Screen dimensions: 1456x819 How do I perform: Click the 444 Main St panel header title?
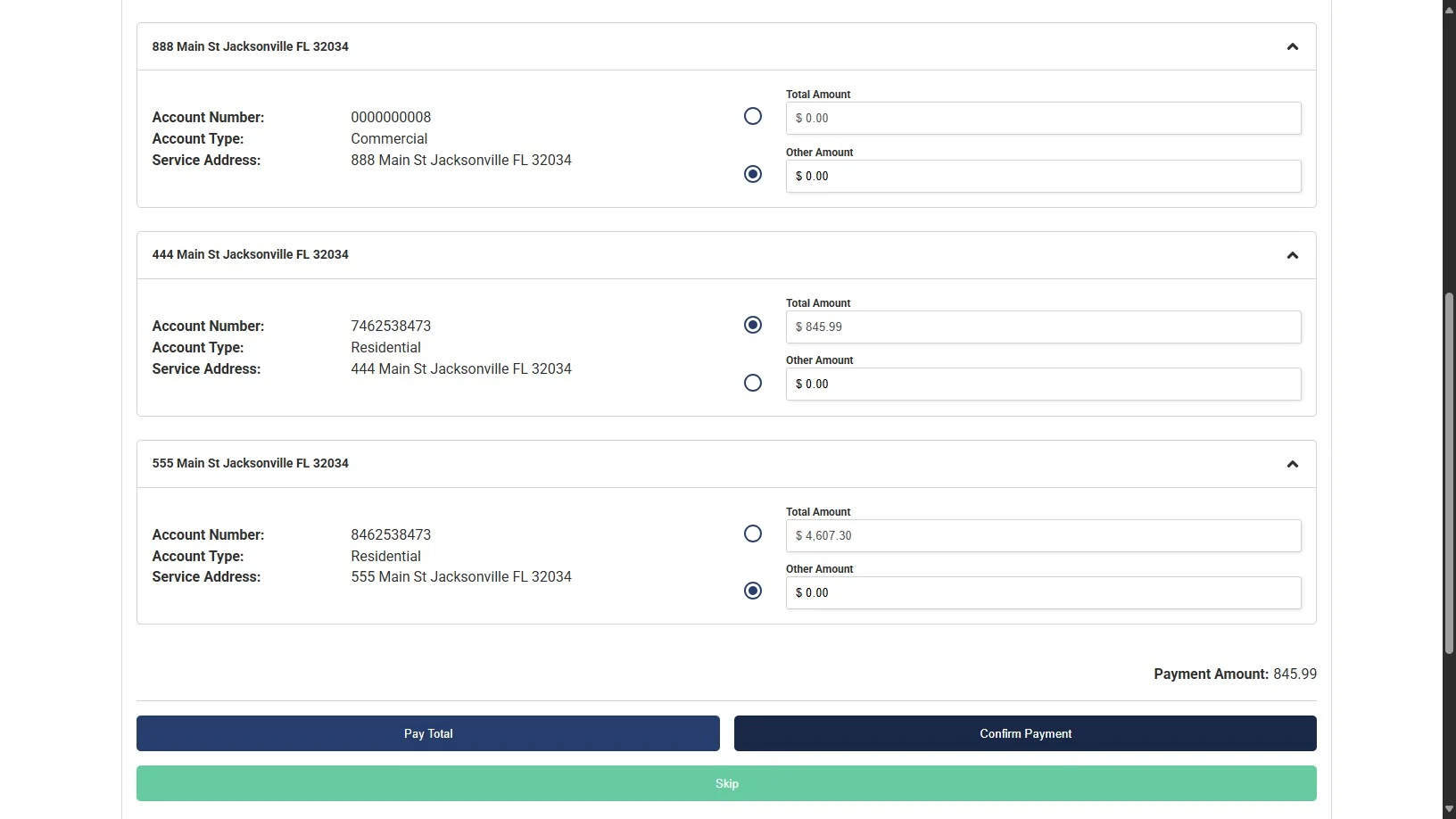pyautogui.click(x=250, y=254)
